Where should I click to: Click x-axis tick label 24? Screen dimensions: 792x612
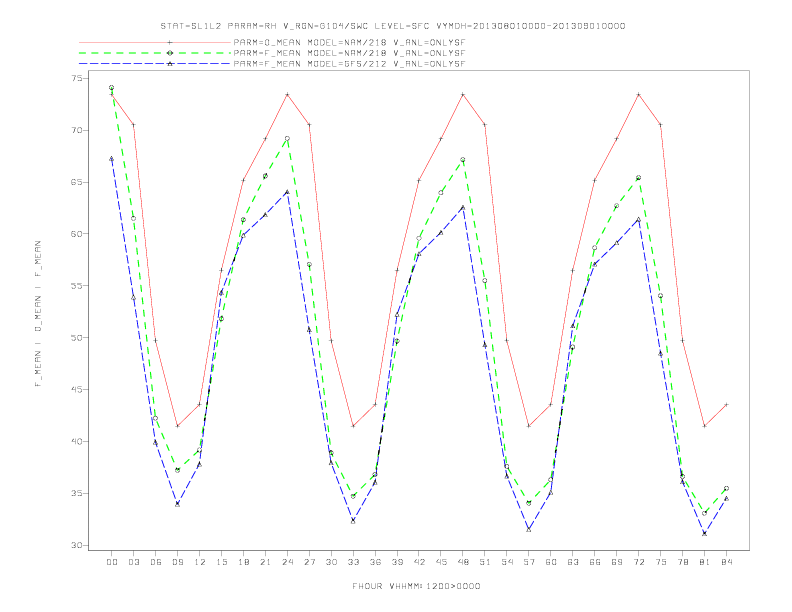[287, 562]
